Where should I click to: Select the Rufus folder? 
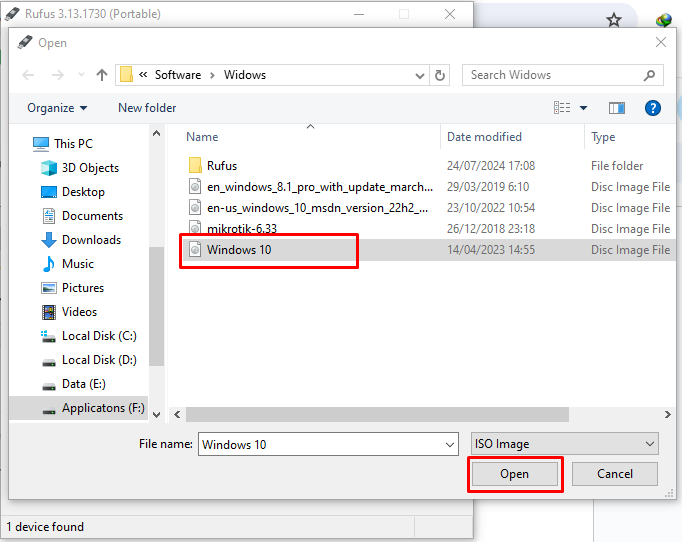(222, 166)
